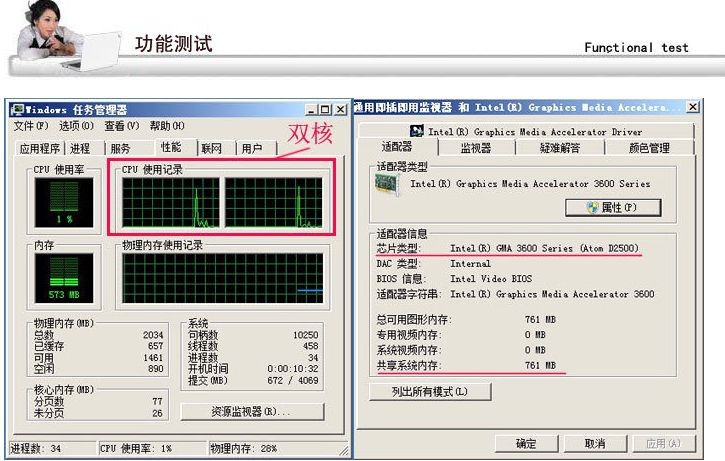
Task: Open the 帮助(H) menu in Task Manager
Action: click(167, 126)
